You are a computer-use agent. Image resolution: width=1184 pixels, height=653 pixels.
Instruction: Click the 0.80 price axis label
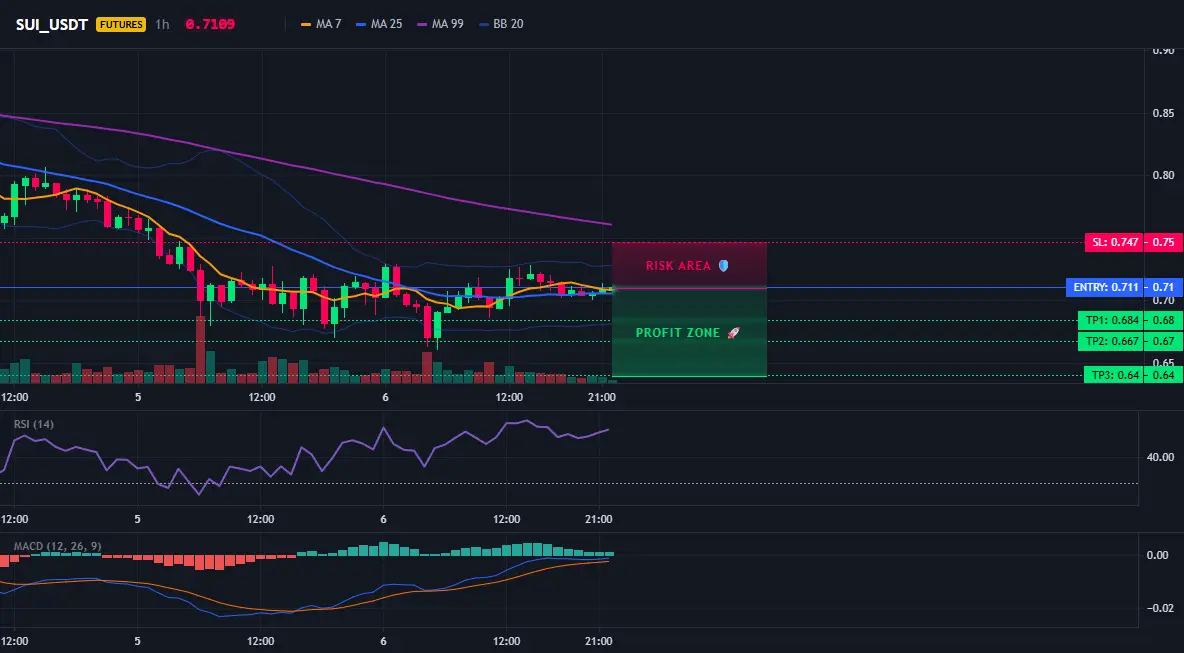[x=1163, y=175]
